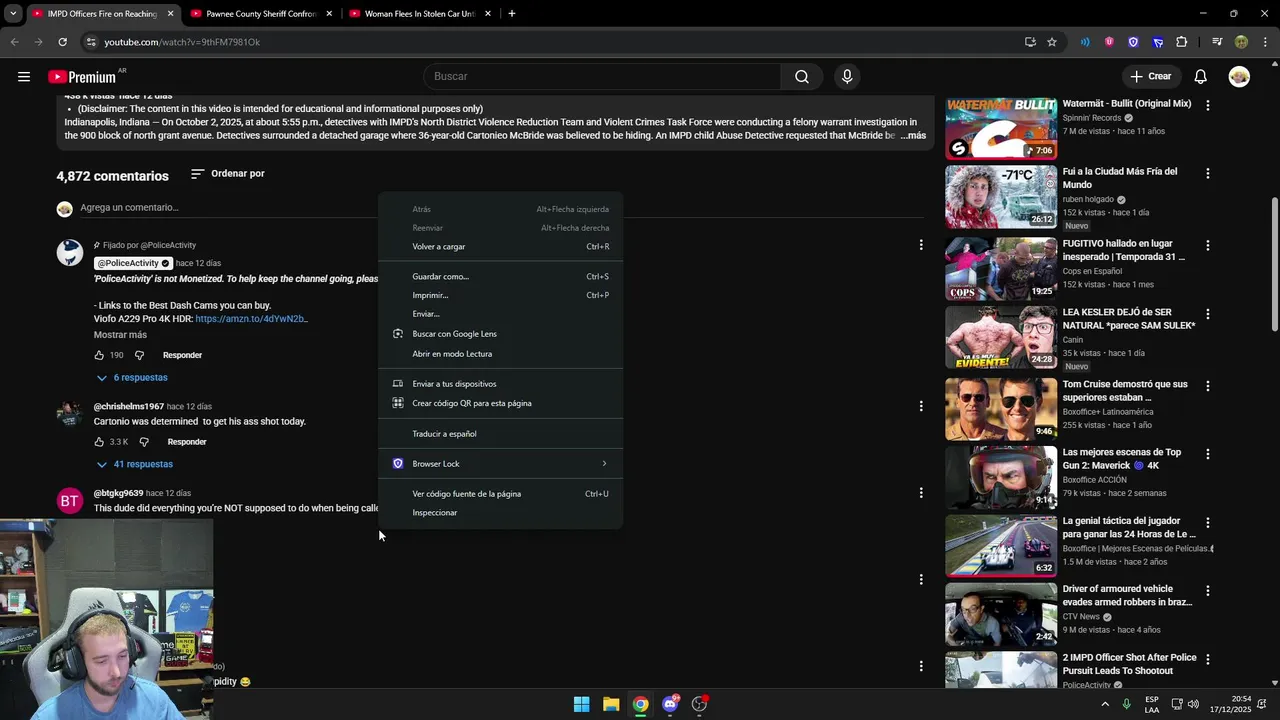Open options for Tom Cruise demostró video
Viewport: 1280px width, 720px height.
(x=1207, y=386)
